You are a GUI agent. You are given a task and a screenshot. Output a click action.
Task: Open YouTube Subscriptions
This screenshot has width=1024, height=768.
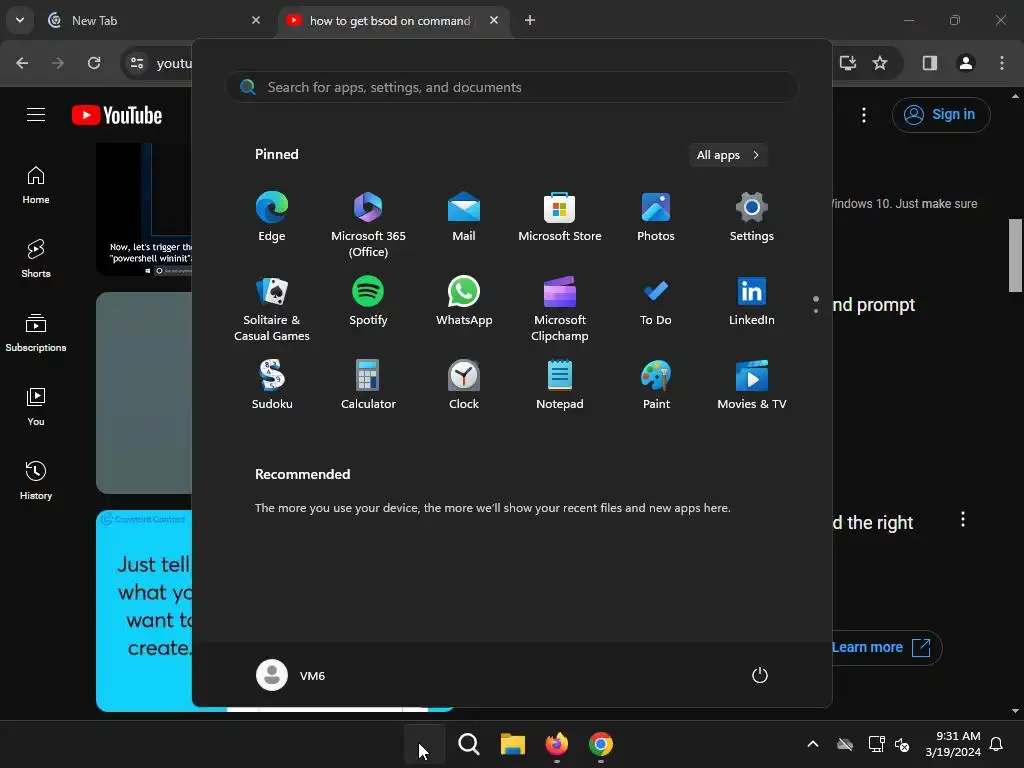36,333
